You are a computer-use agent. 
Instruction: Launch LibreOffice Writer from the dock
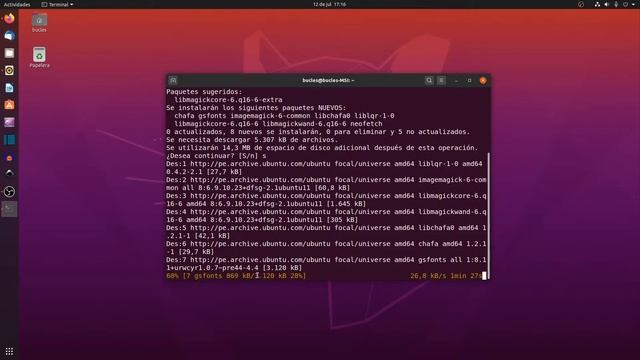coord(9,88)
